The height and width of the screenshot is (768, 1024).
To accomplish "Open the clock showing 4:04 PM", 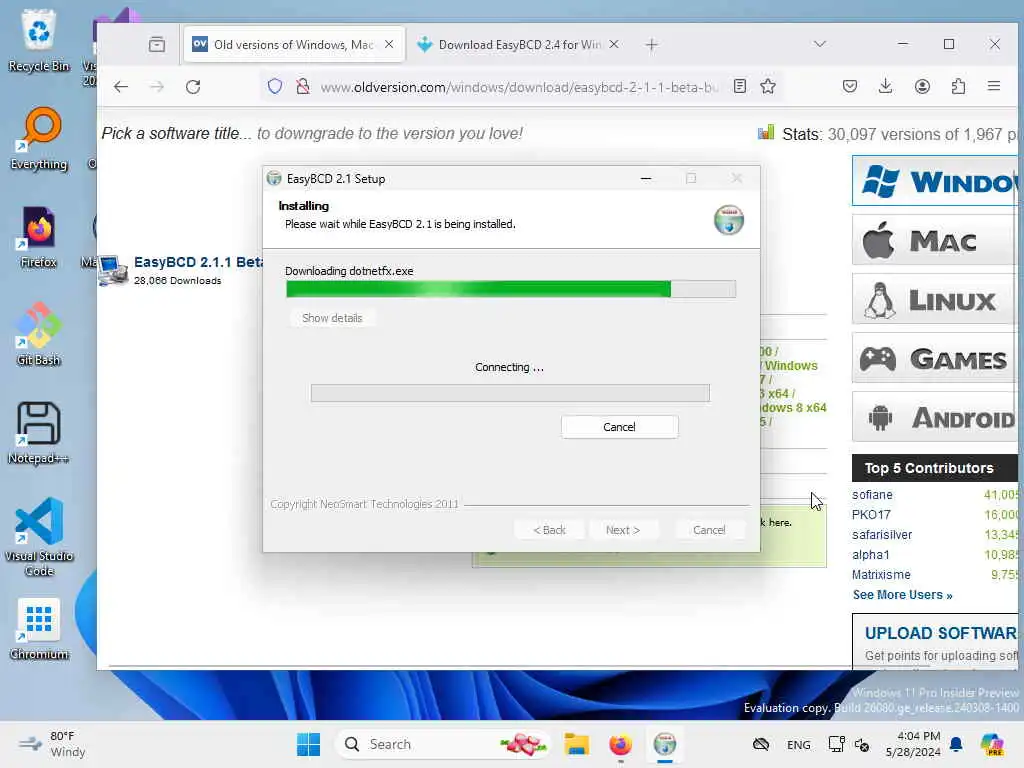I will tap(913, 744).
